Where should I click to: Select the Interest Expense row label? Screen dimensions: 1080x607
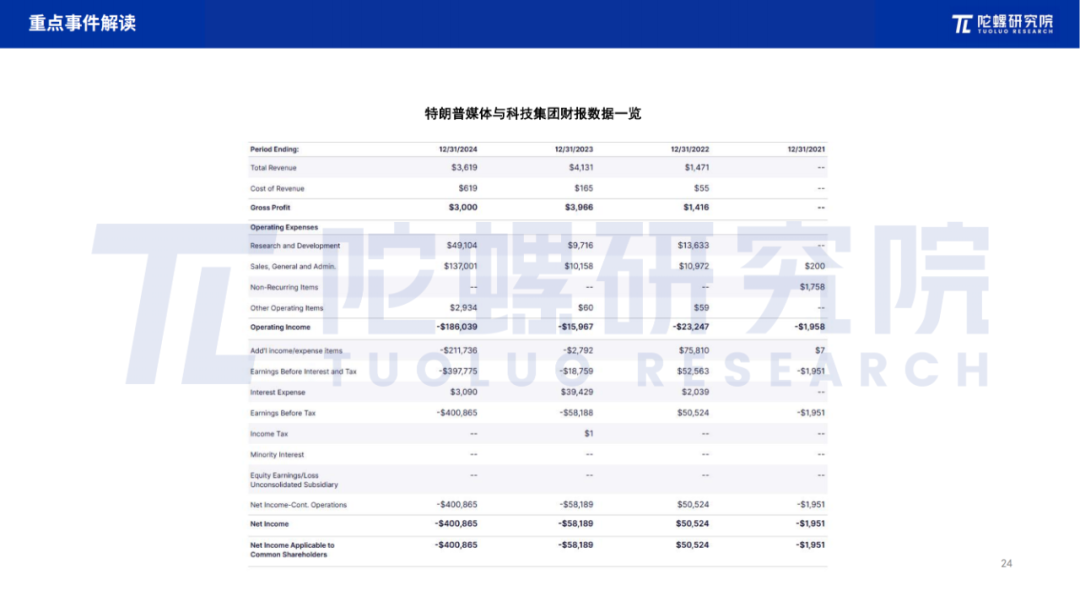(x=277, y=392)
